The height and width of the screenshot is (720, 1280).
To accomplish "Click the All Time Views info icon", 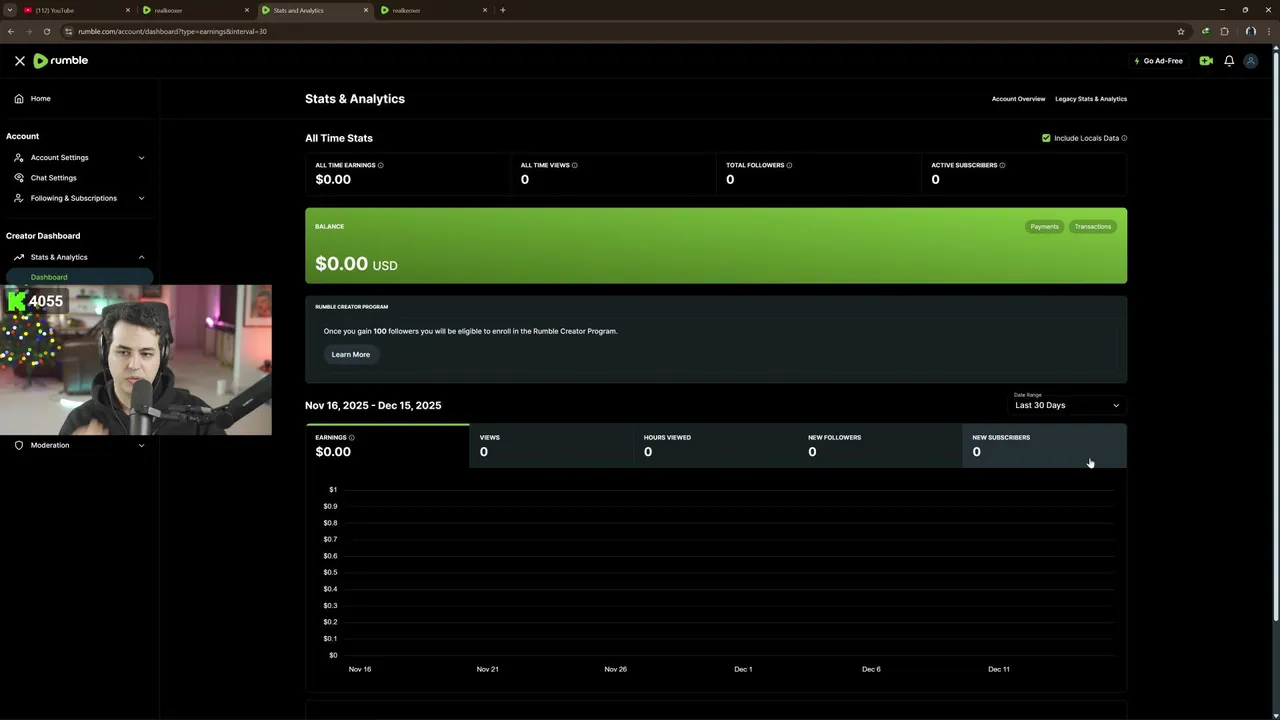I will point(575,165).
